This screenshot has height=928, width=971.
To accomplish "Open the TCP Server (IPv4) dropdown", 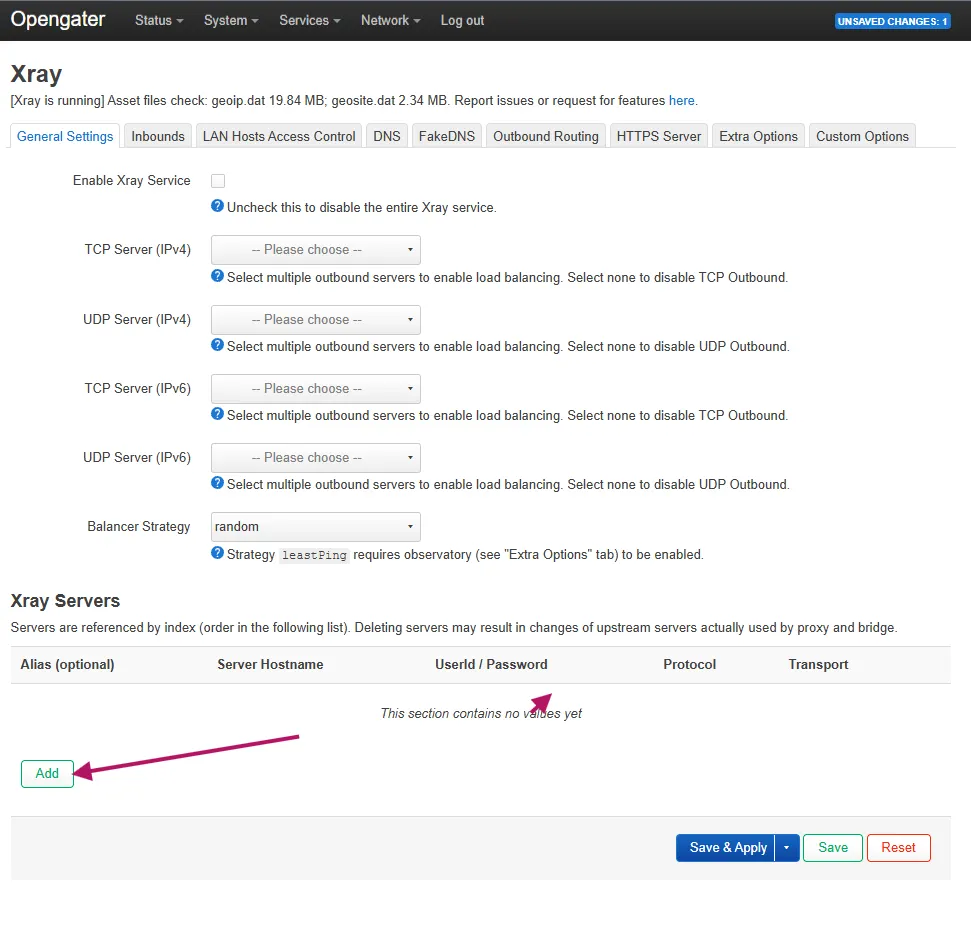I will [x=316, y=249].
